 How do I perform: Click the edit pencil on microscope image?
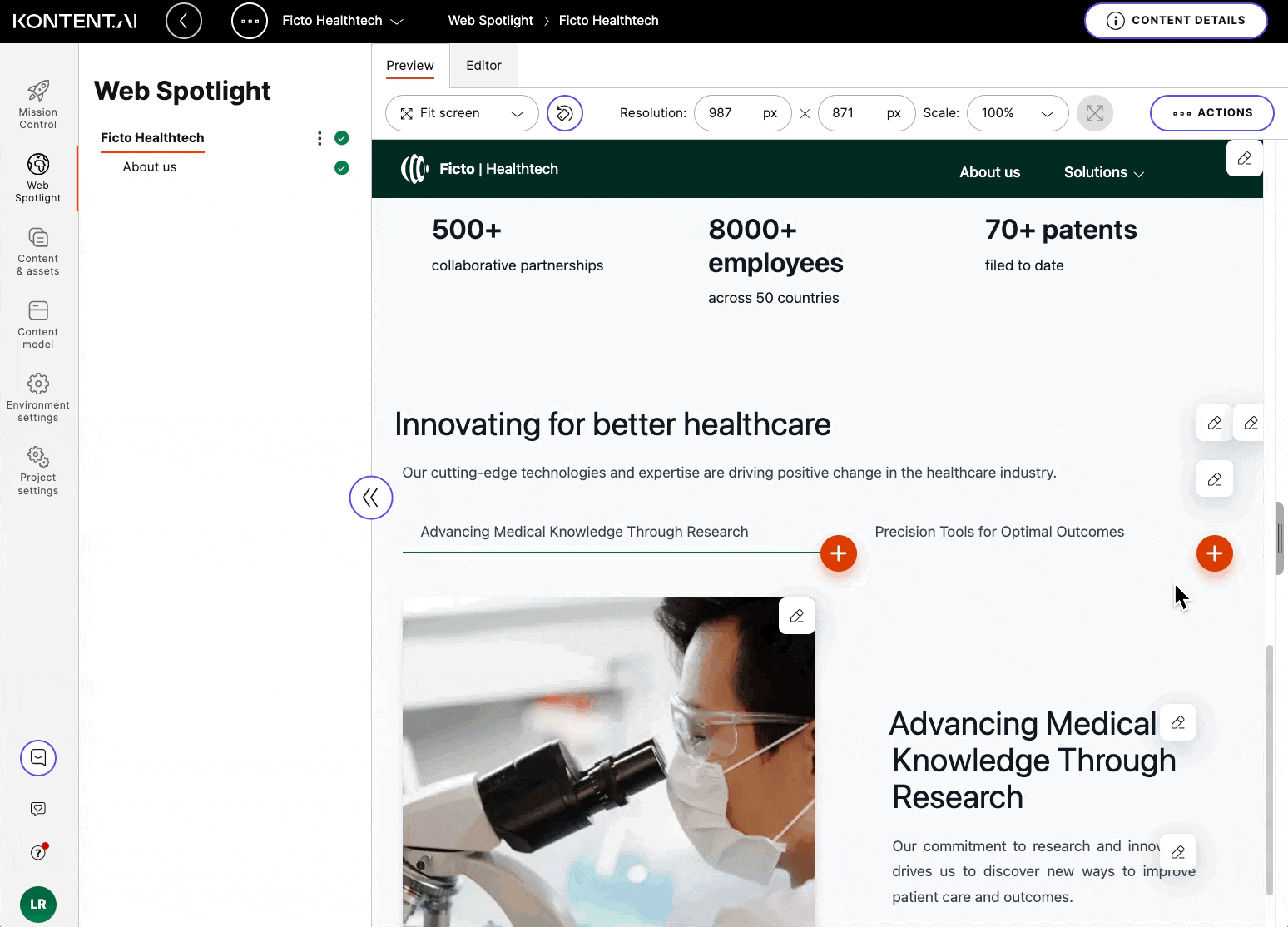tap(797, 617)
